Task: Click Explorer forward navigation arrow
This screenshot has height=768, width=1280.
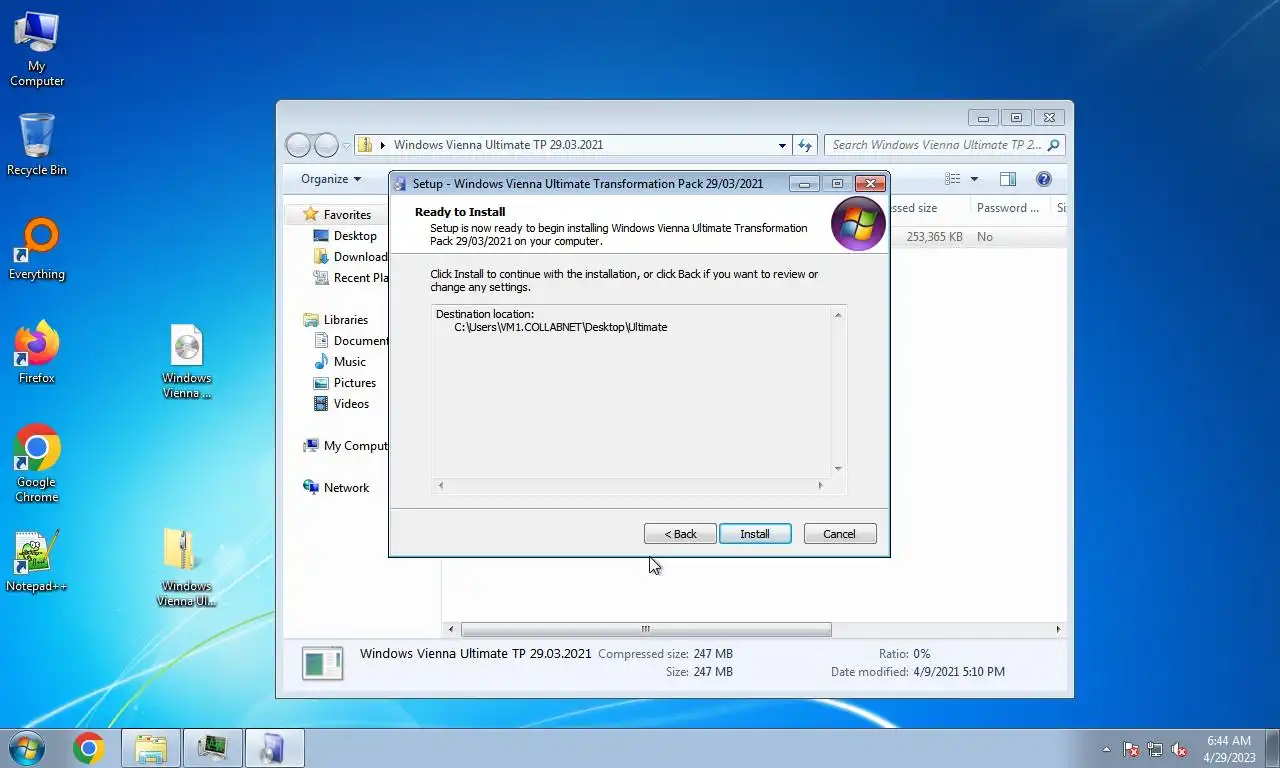Action: point(326,145)
